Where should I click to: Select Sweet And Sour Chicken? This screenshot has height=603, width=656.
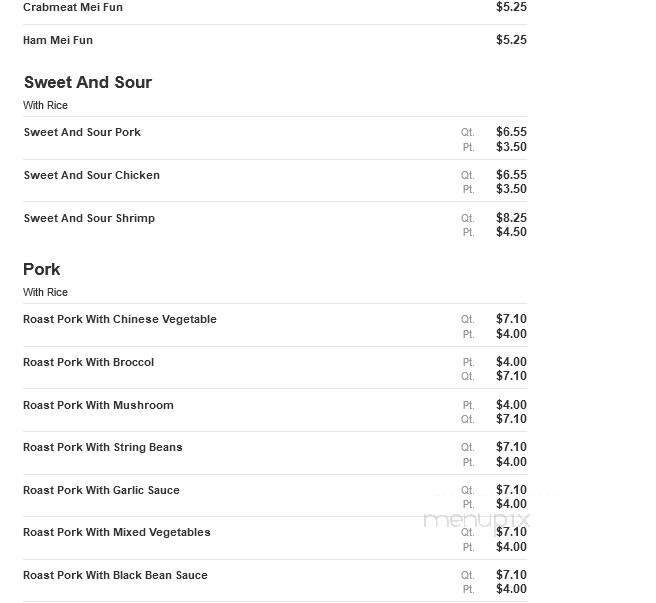92,175
